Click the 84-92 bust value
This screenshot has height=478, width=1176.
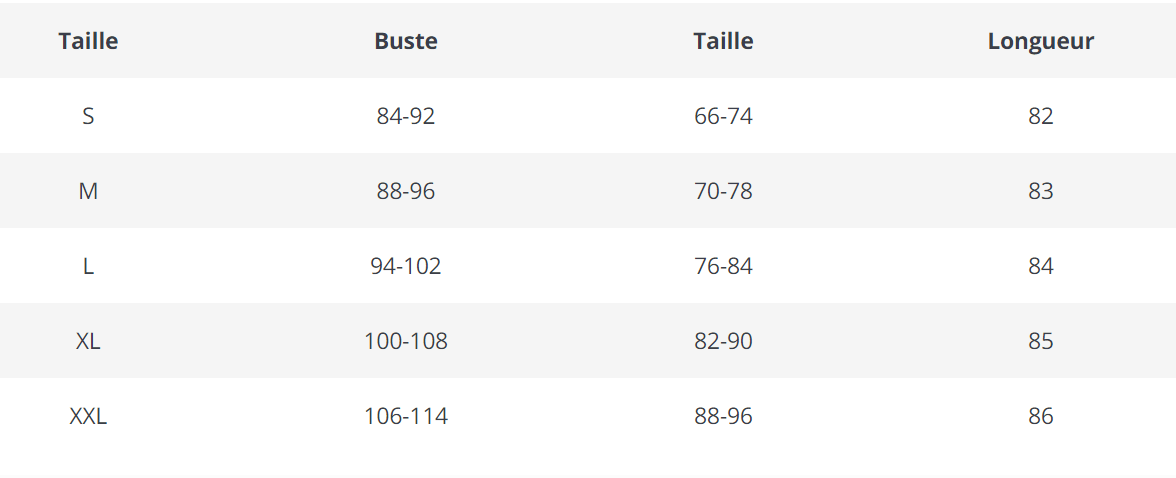[x=406, y=116]
